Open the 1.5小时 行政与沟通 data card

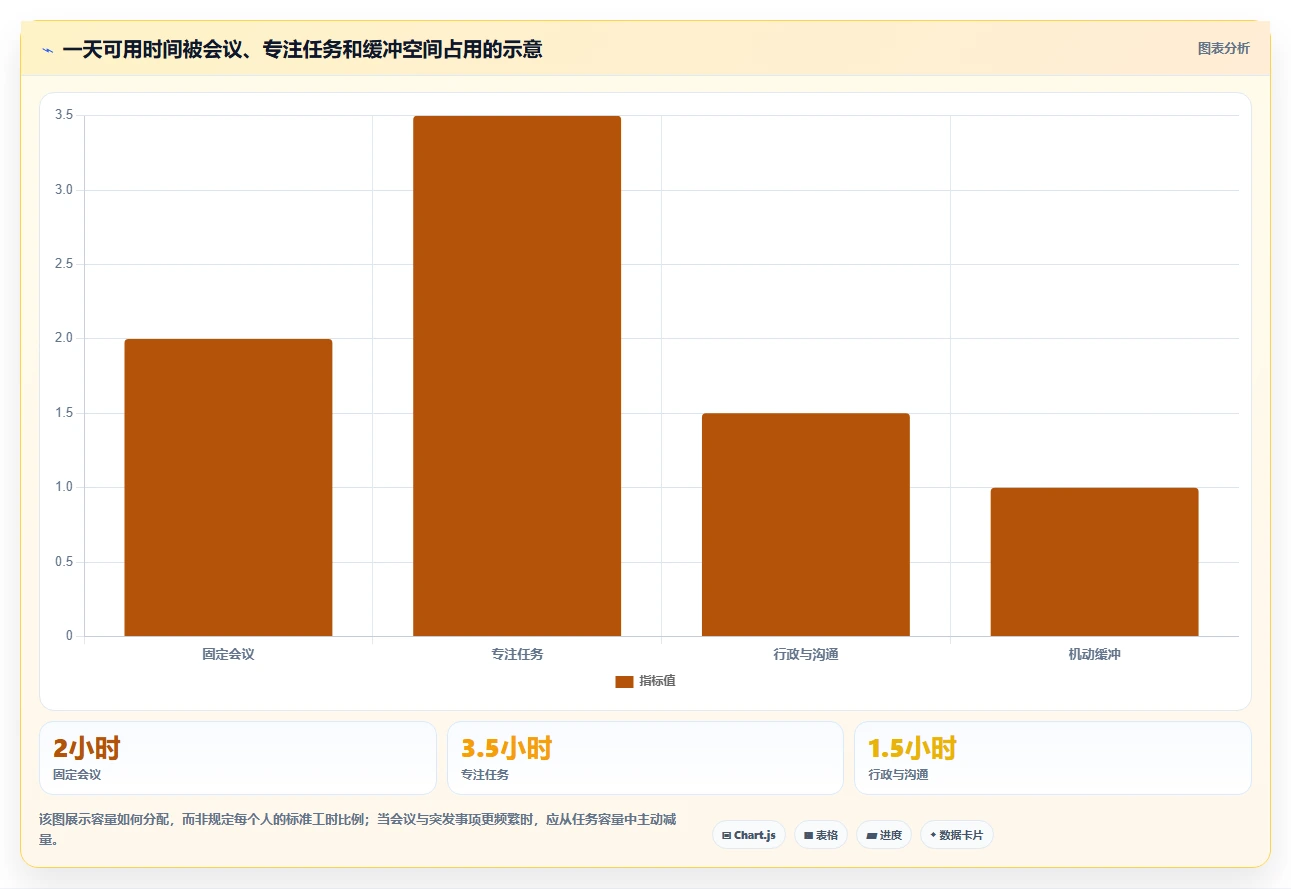[x=1053, y=758]
